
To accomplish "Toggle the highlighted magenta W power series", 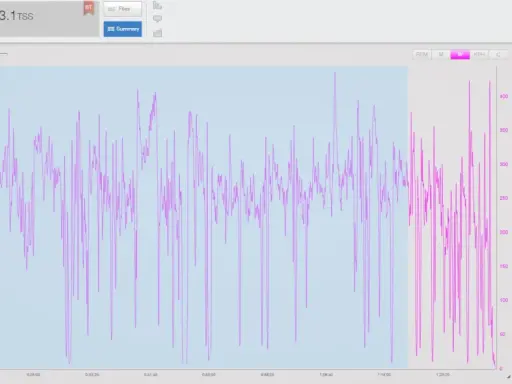I will pos(460,54).
